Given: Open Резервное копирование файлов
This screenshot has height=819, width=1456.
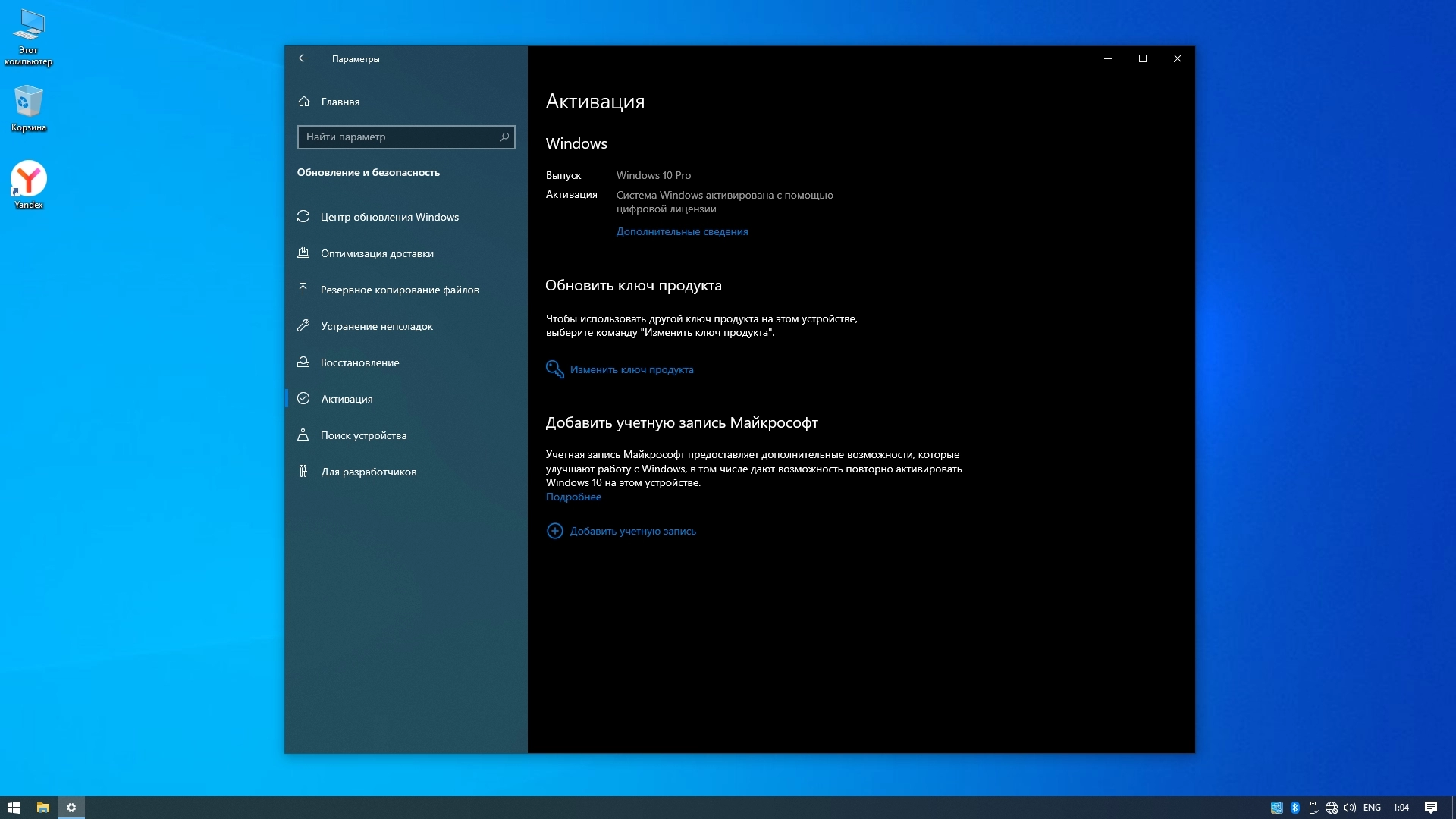Looking at the screenshot, I should (x=400, y=290).
